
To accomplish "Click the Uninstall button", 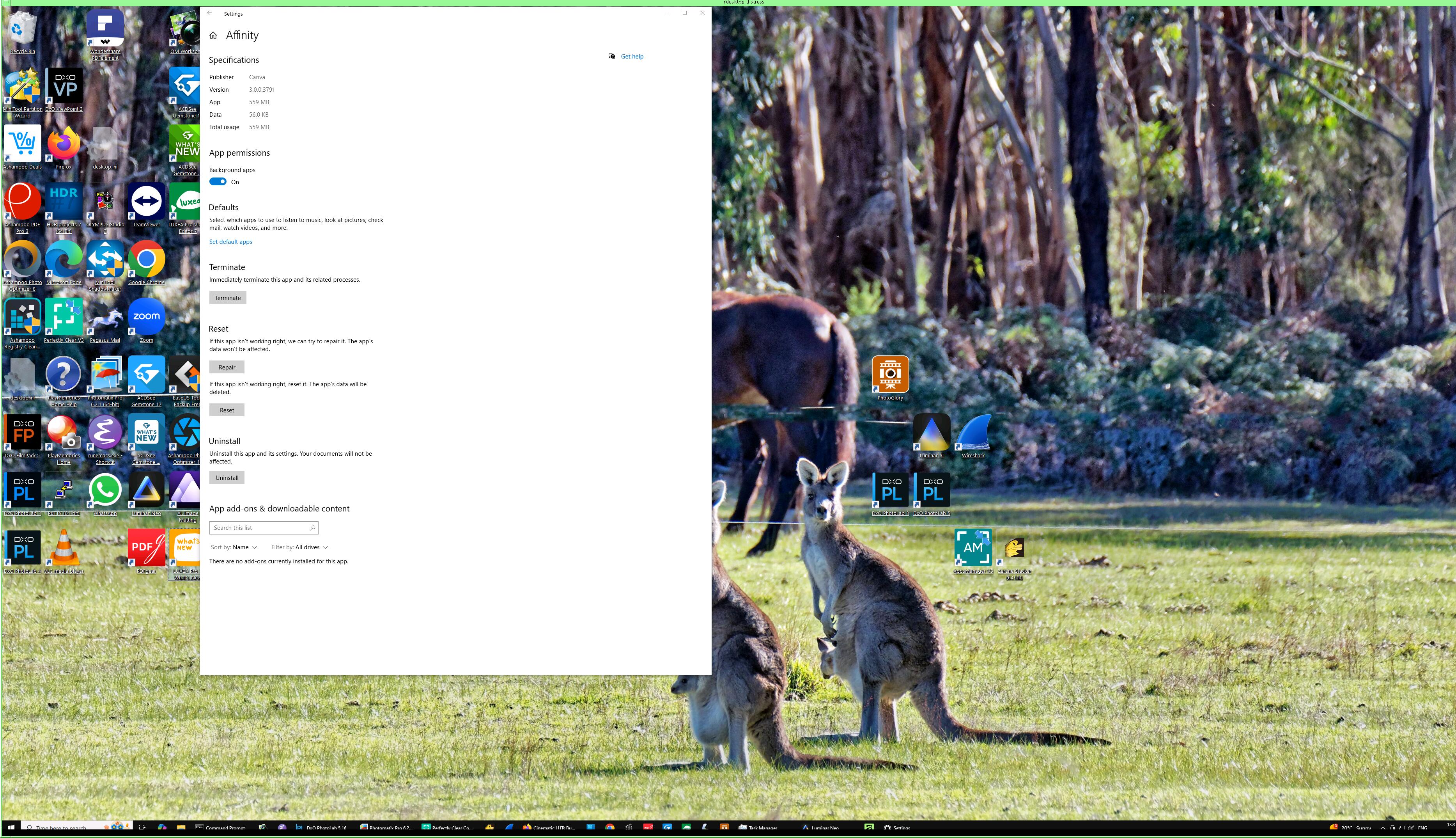I will click(227, 478).
